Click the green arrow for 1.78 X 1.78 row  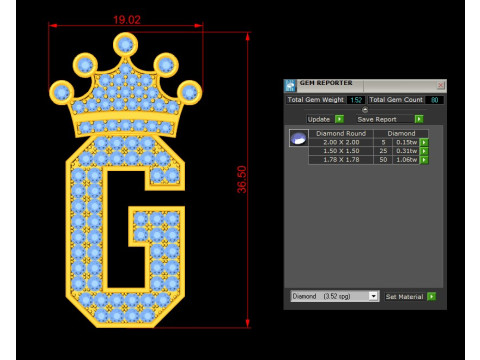[424, 160]
